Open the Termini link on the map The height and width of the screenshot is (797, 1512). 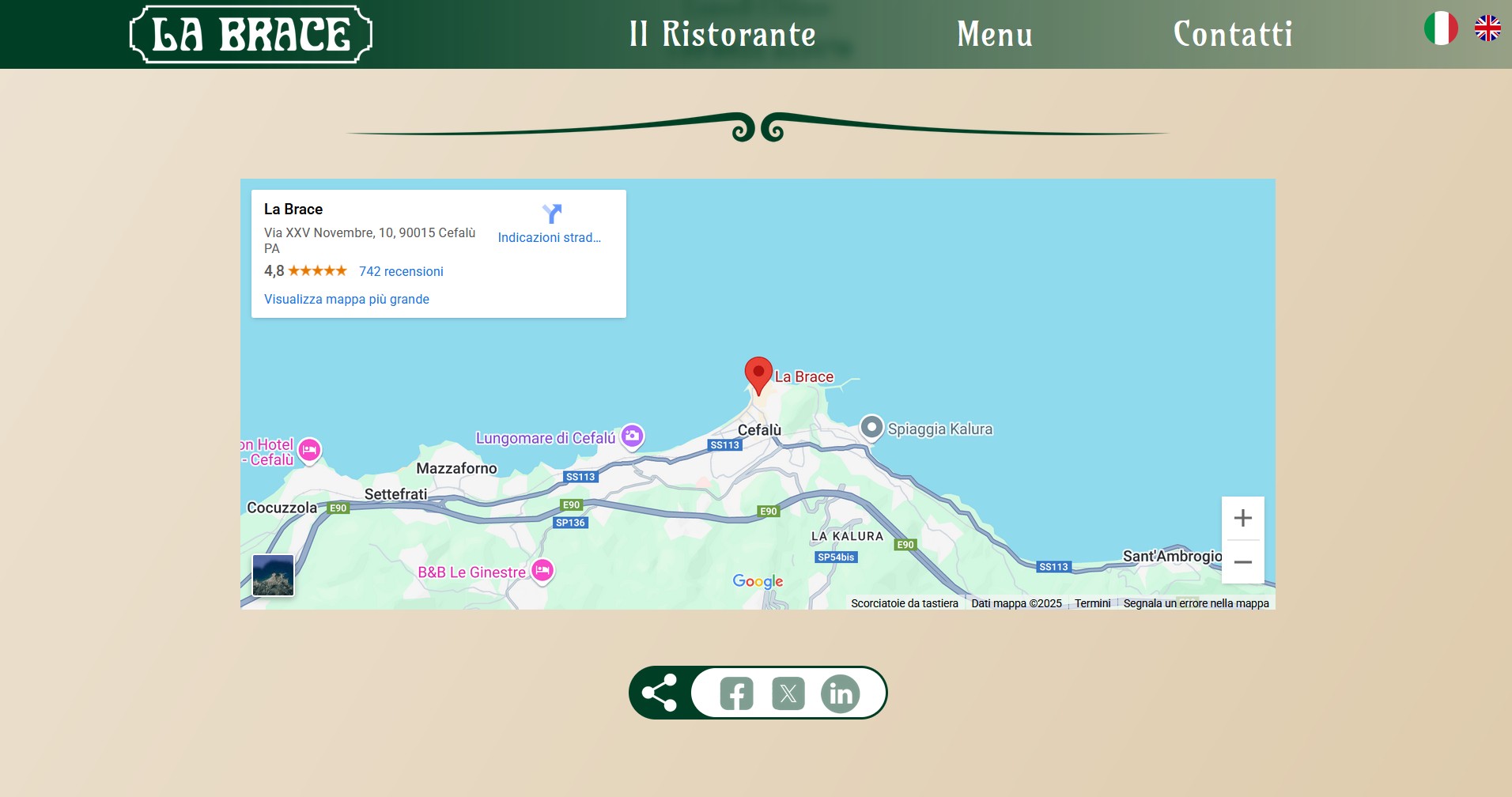[1092, 603]
